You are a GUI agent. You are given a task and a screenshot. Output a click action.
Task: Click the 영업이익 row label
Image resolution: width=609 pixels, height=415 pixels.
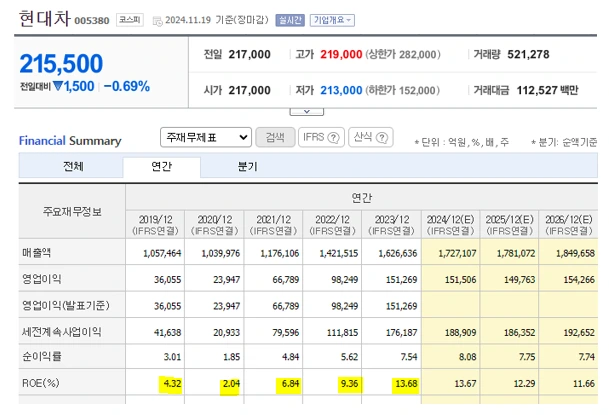click(x=42, y=279)
